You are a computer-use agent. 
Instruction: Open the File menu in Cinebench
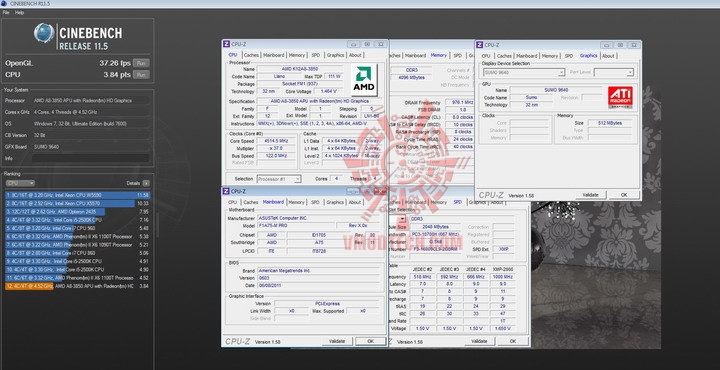pos(6,12)
